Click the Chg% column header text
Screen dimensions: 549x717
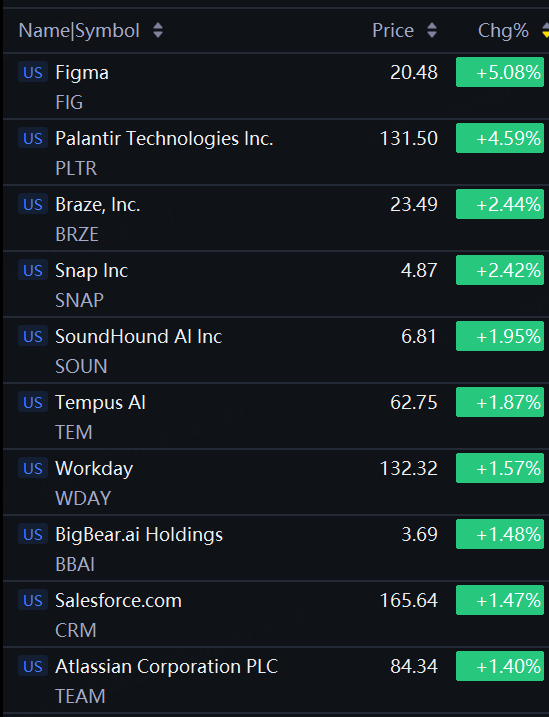503,31
